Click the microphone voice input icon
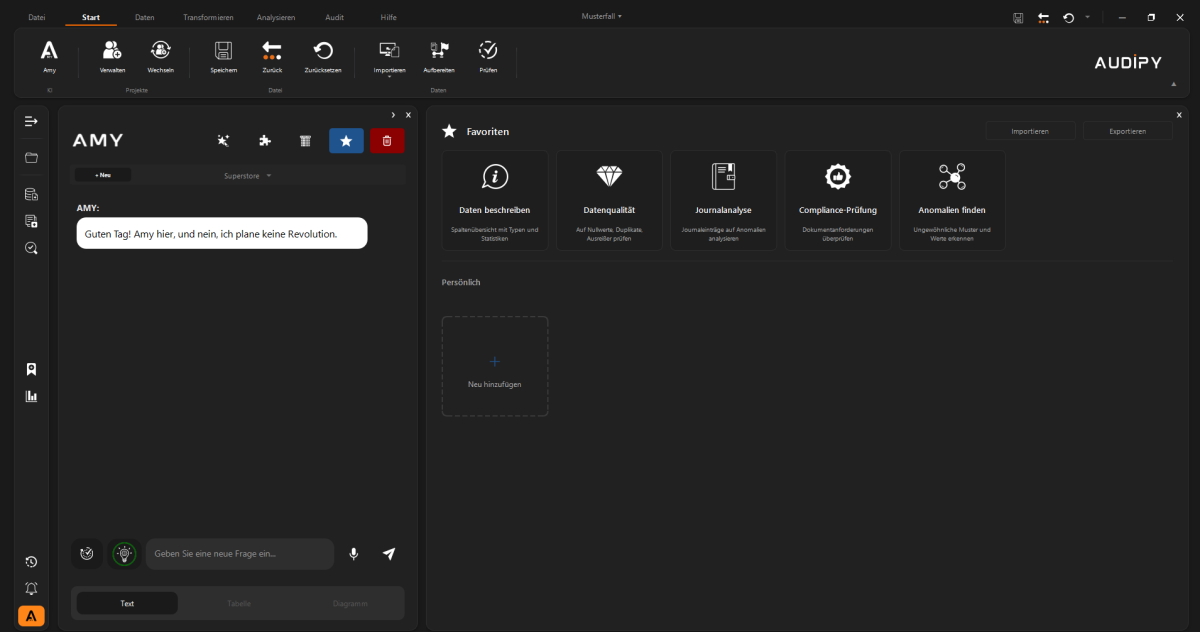Screen dimensions: 1200x632 [353, 554]
